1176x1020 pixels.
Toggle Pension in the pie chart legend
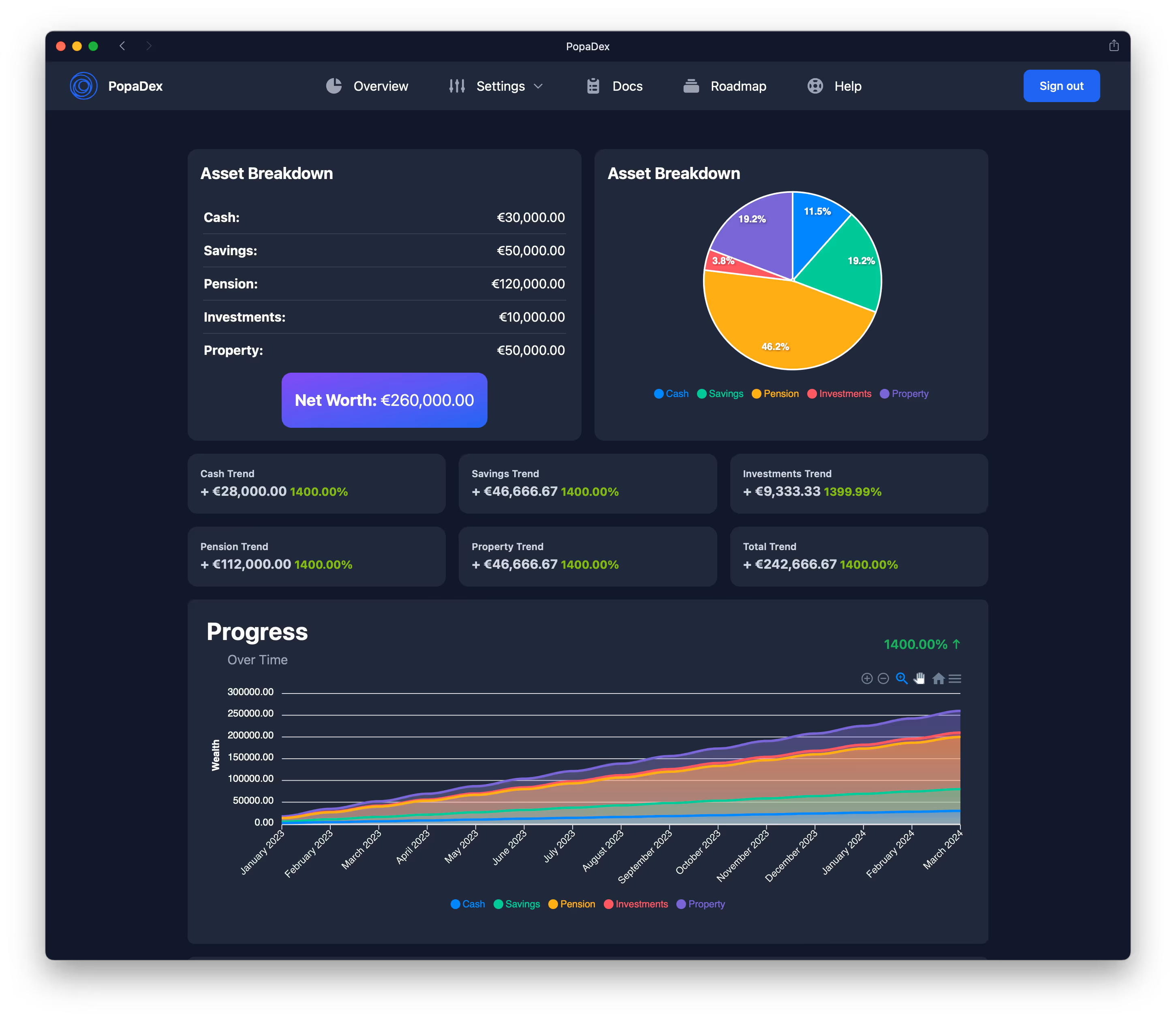coord(775,393)
